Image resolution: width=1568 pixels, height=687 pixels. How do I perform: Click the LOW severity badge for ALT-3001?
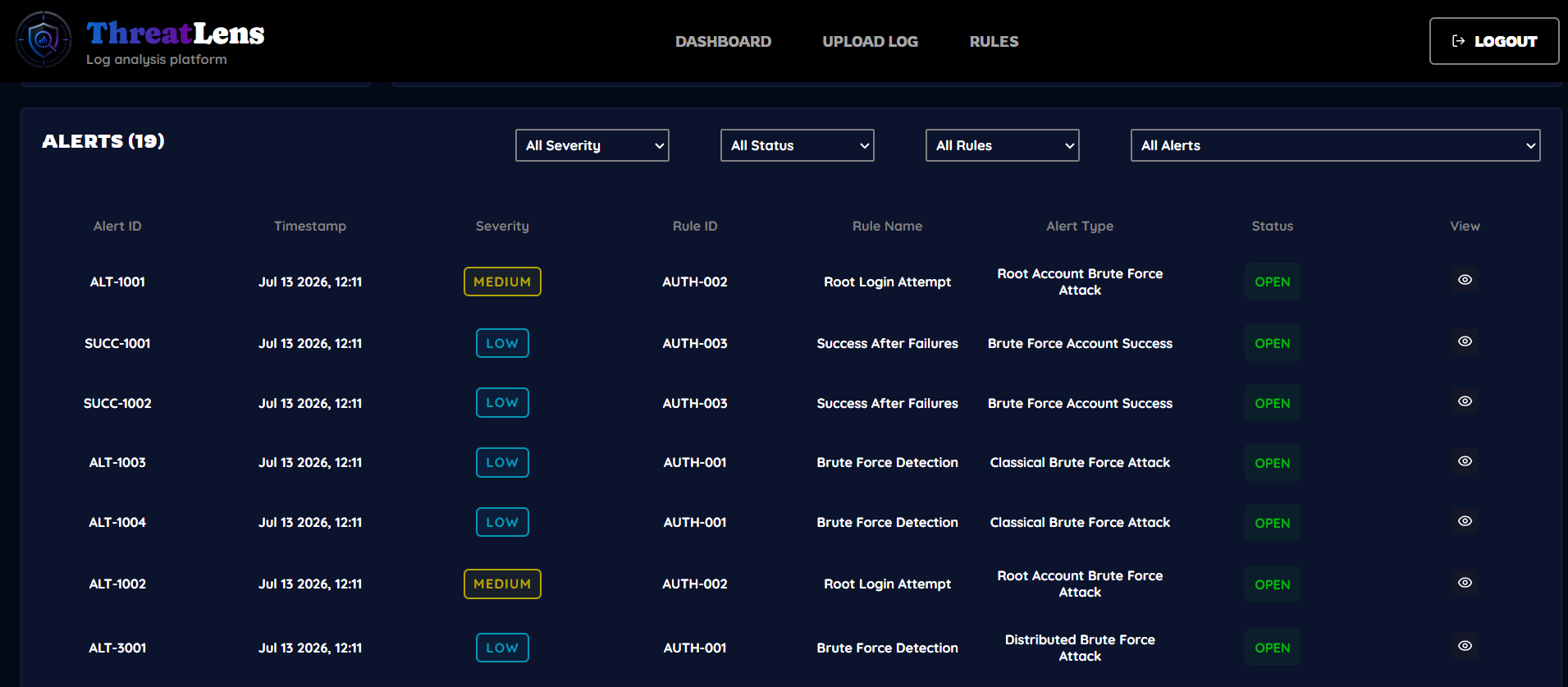click(502, 648)
